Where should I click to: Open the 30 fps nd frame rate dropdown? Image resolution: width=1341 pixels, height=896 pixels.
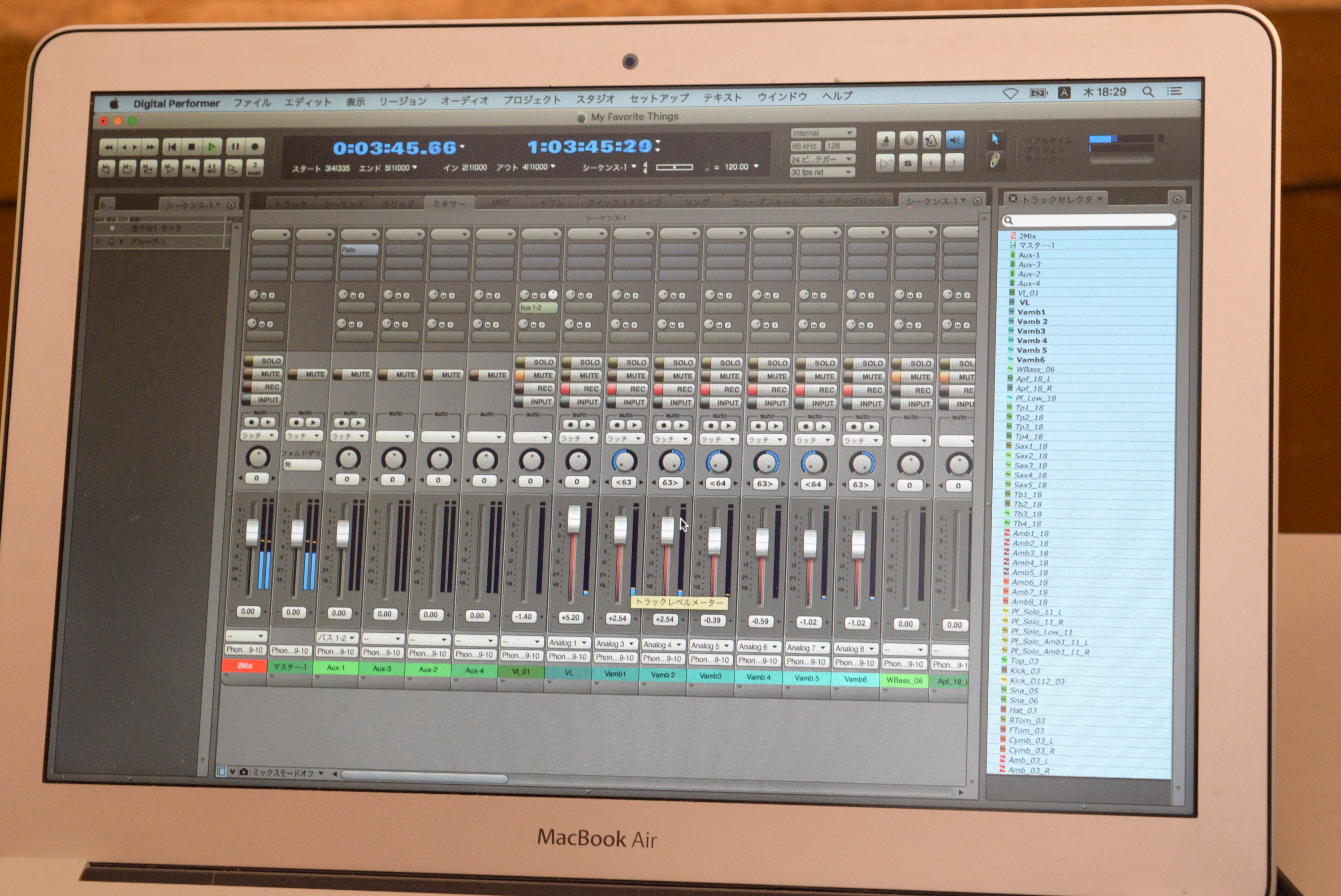(x=822, y=172)
